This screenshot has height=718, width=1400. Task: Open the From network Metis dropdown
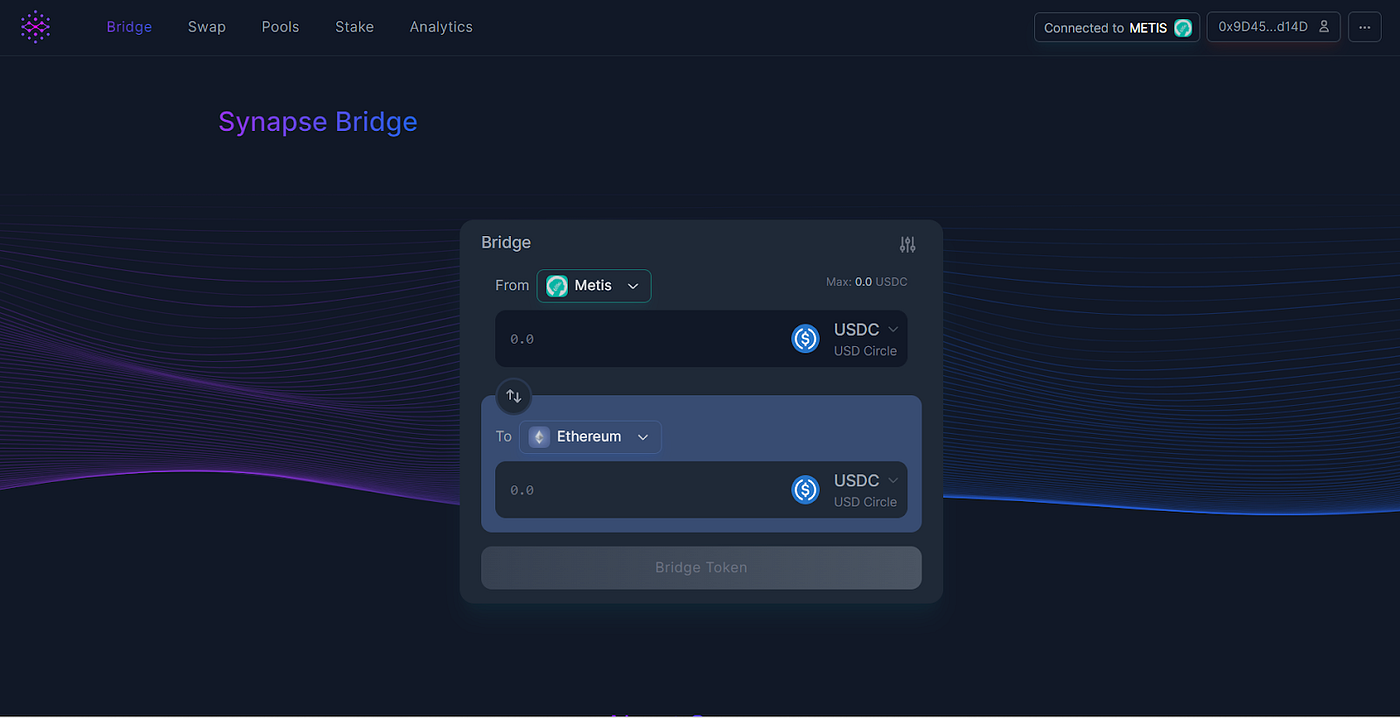(x=593, y=285)
